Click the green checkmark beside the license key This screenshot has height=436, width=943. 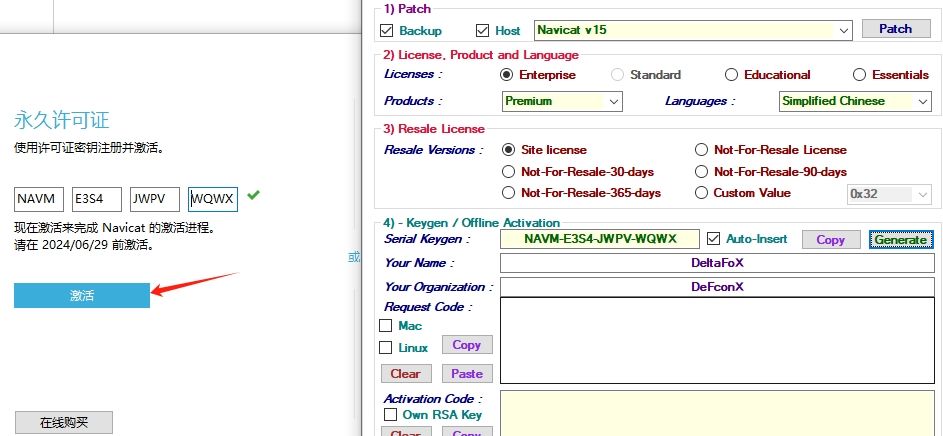(253, 196)
